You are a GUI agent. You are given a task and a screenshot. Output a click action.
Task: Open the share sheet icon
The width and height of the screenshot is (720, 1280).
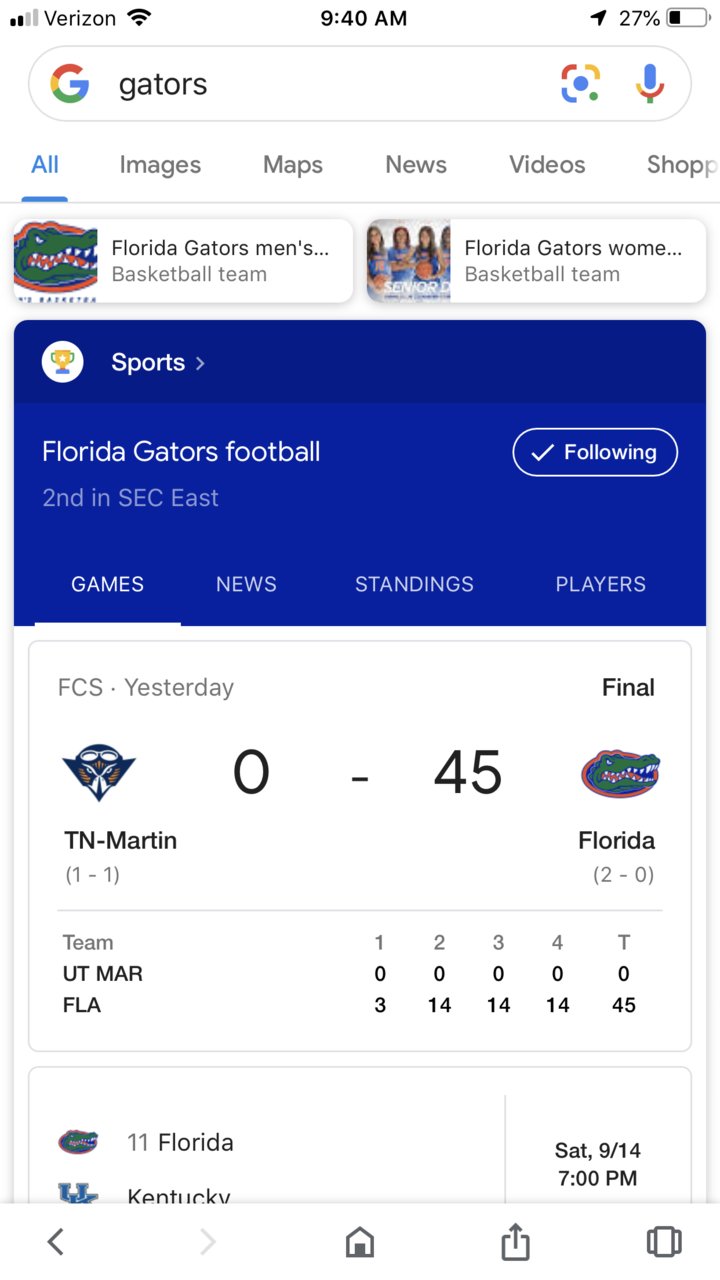click(x=514, y=1242)
